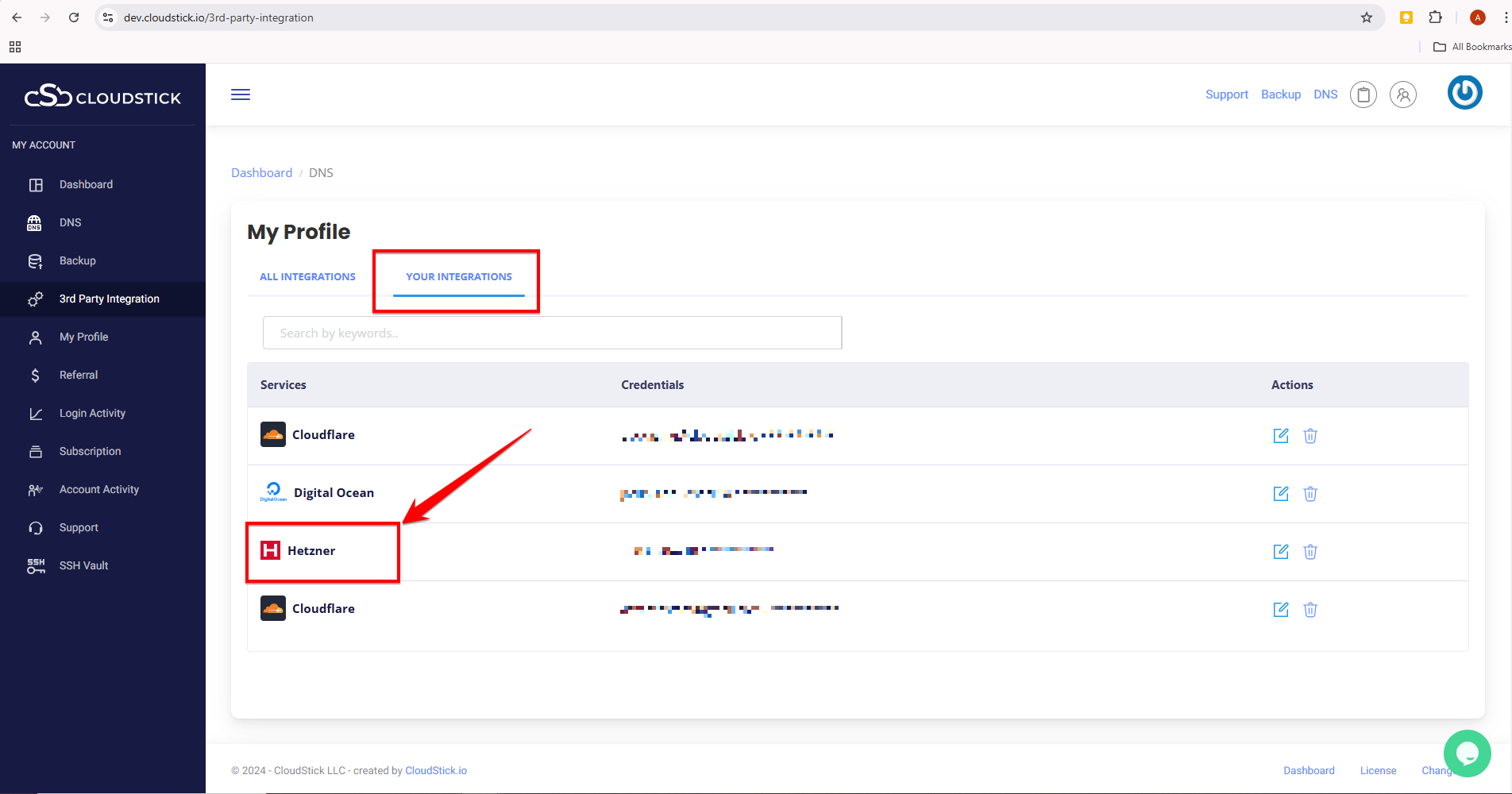Viewport: 1512px width, 794px height.
Task: Go to Login Activity in sidebar
Action: (x=92, y=413)
